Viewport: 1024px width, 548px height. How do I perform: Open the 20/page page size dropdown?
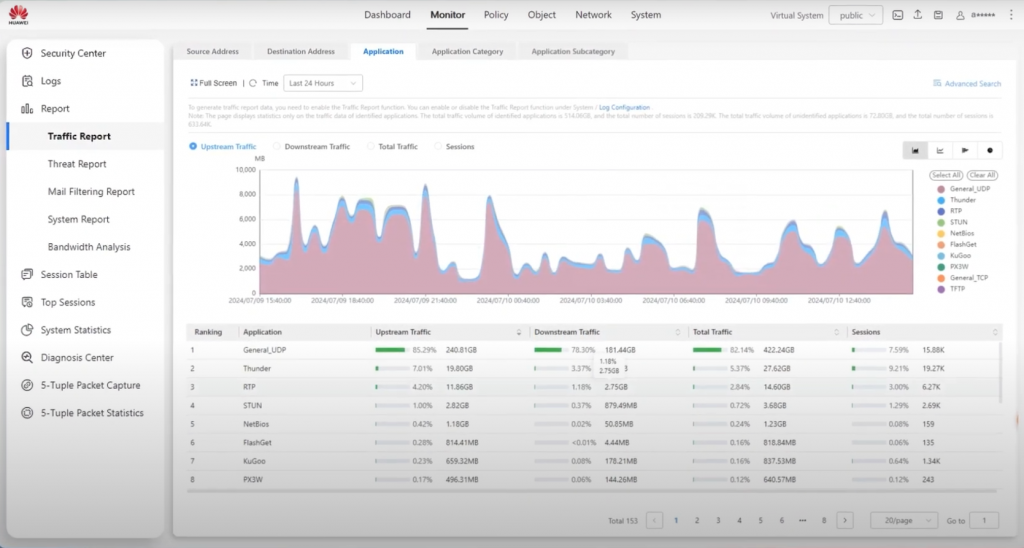pos(903,520)
